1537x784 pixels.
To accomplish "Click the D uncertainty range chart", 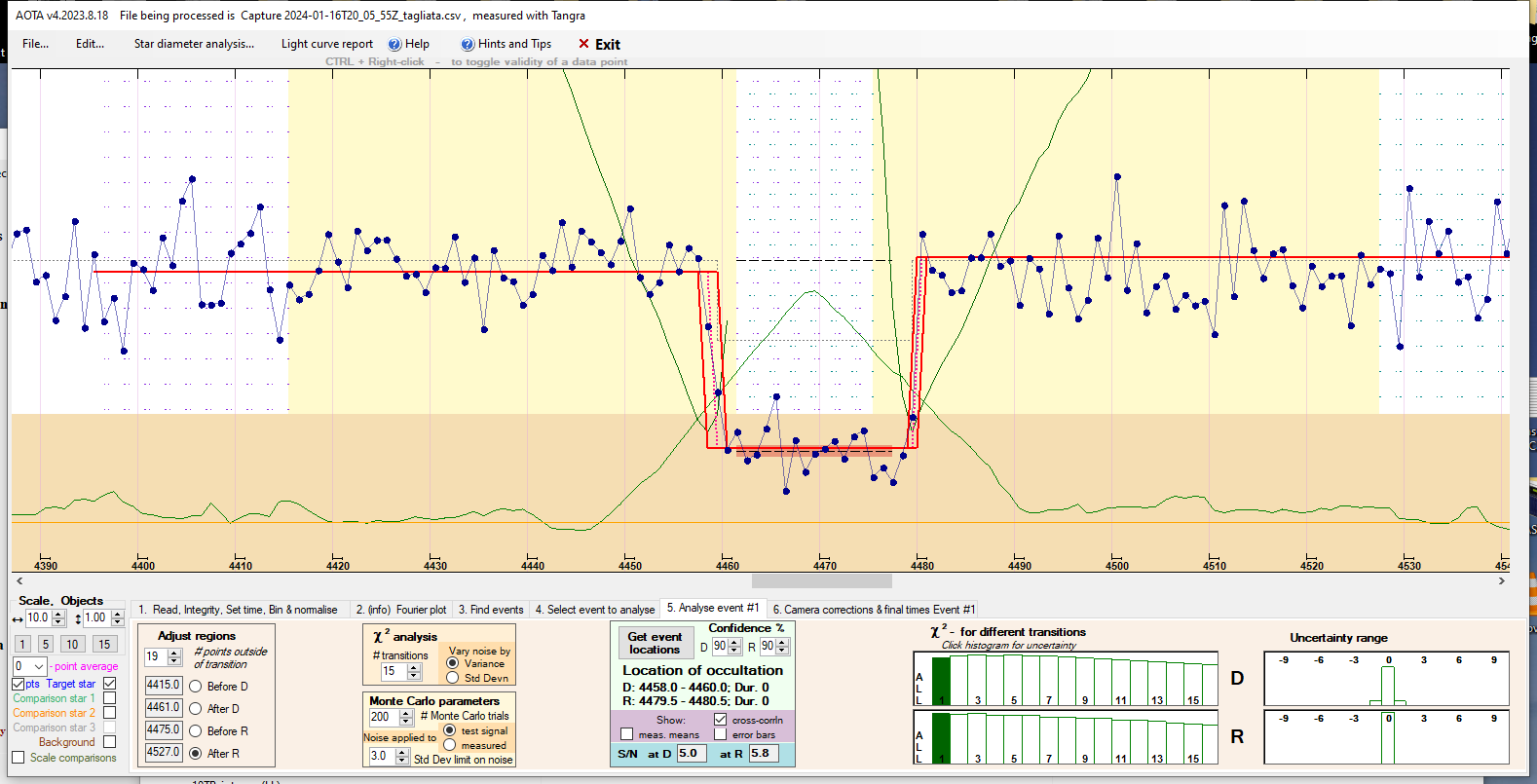I will [x=1387, y=679].
